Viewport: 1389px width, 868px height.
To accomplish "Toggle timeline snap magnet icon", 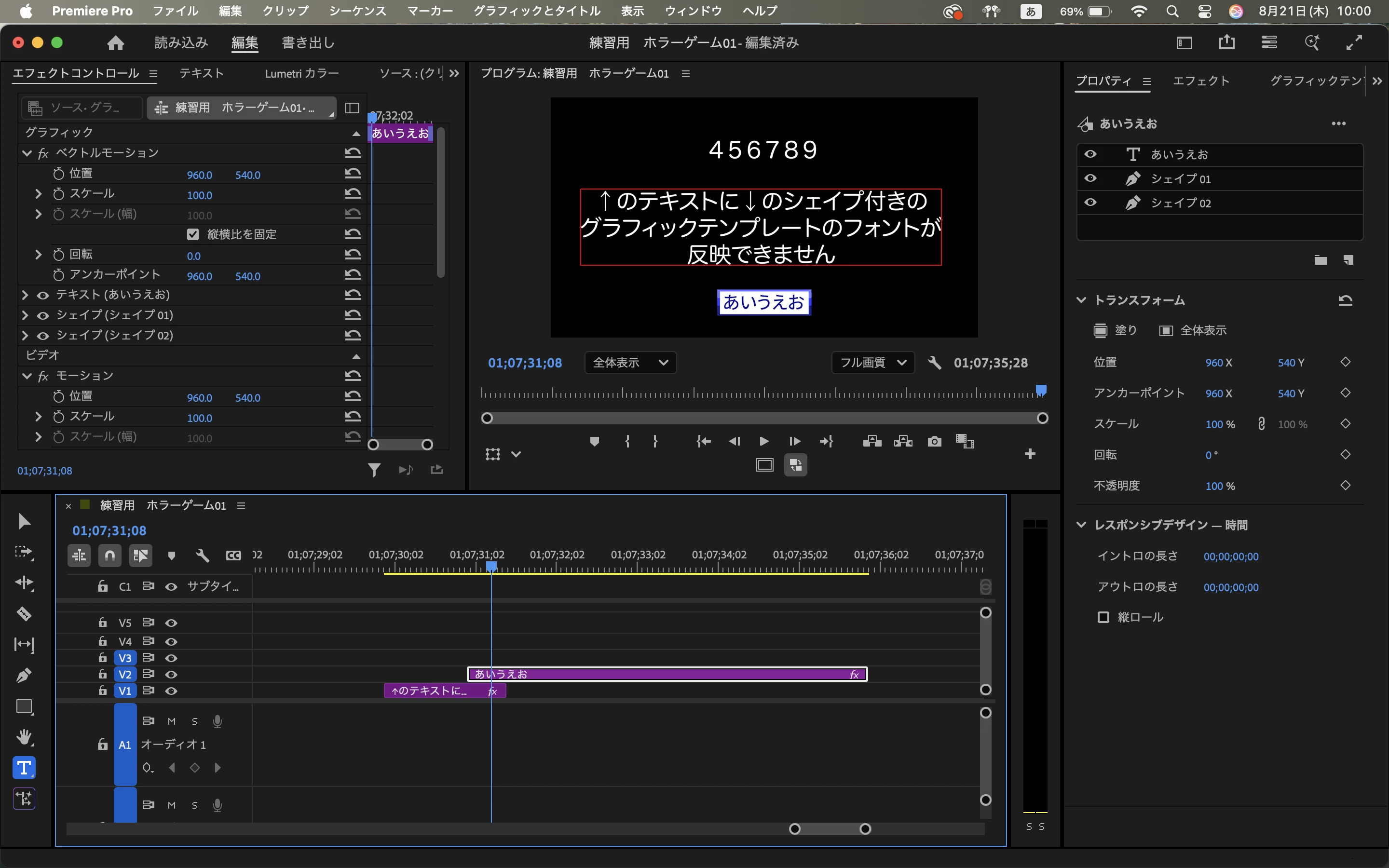I will pyautogui.click(x=109, y=555).
